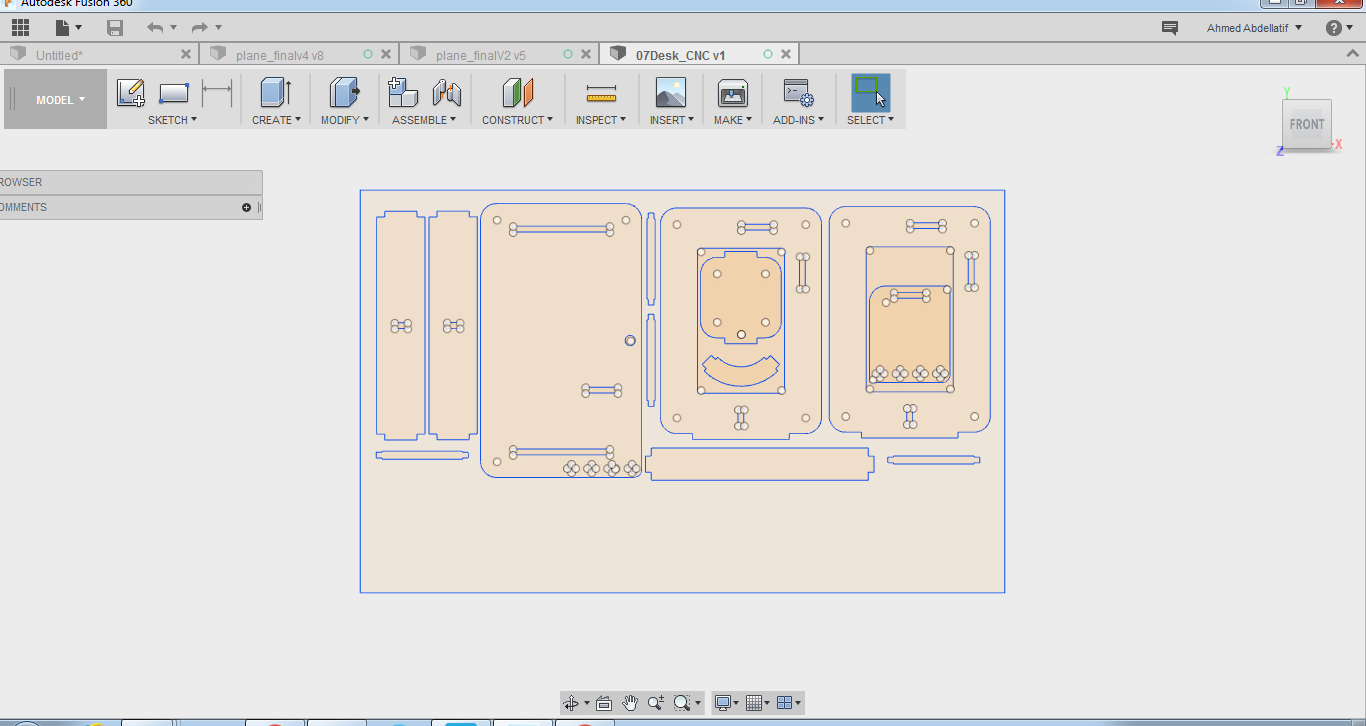Click the Comments panel header

click(131, 207)
